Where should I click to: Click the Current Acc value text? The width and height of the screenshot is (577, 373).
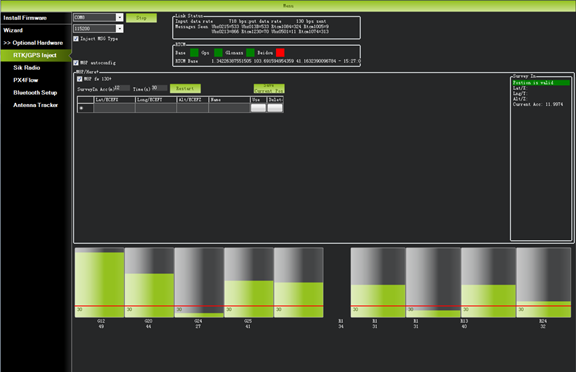pyautogui.click(x=538, y=104)
